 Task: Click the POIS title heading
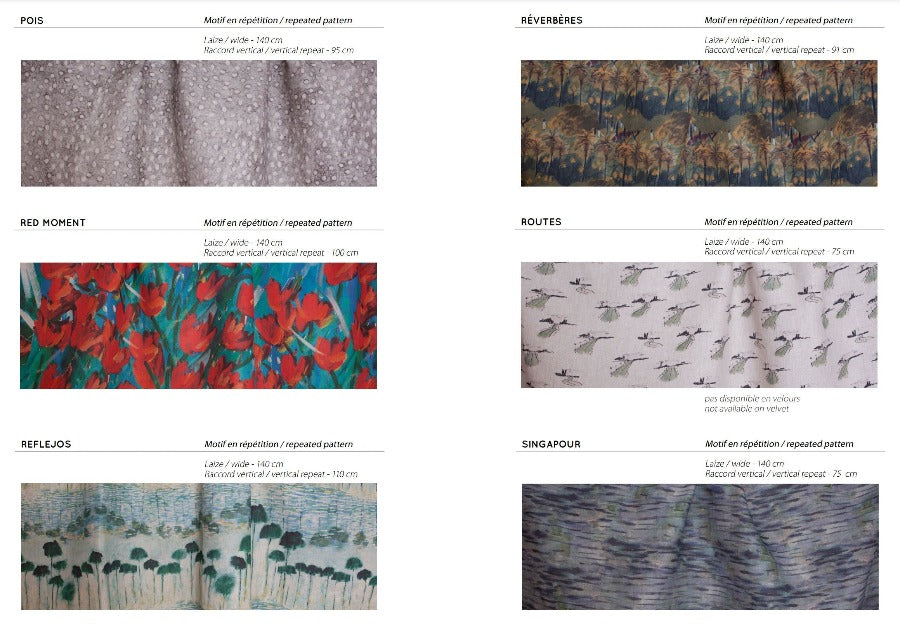tap(32, 21)
